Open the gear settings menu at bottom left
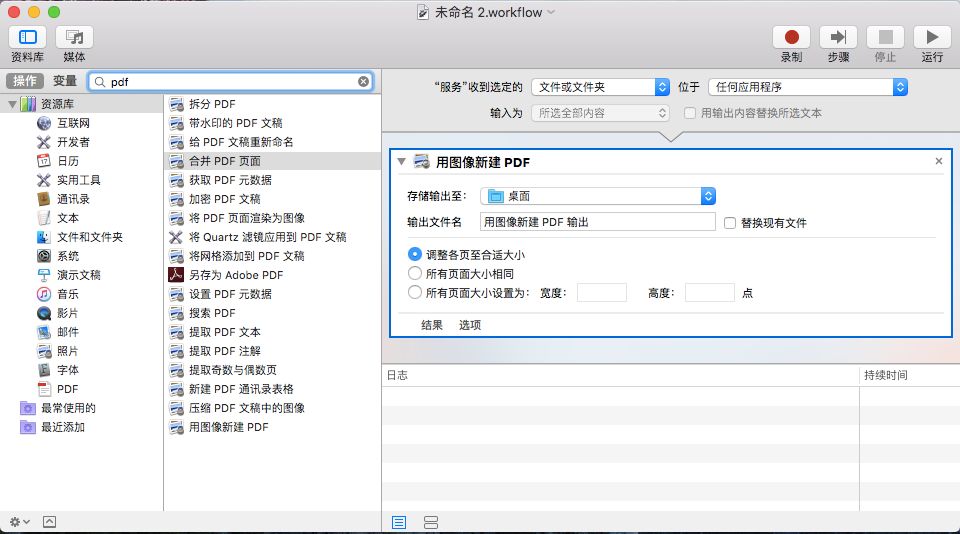The height and width of the screenshot is (534, 960). coord(19,522)
